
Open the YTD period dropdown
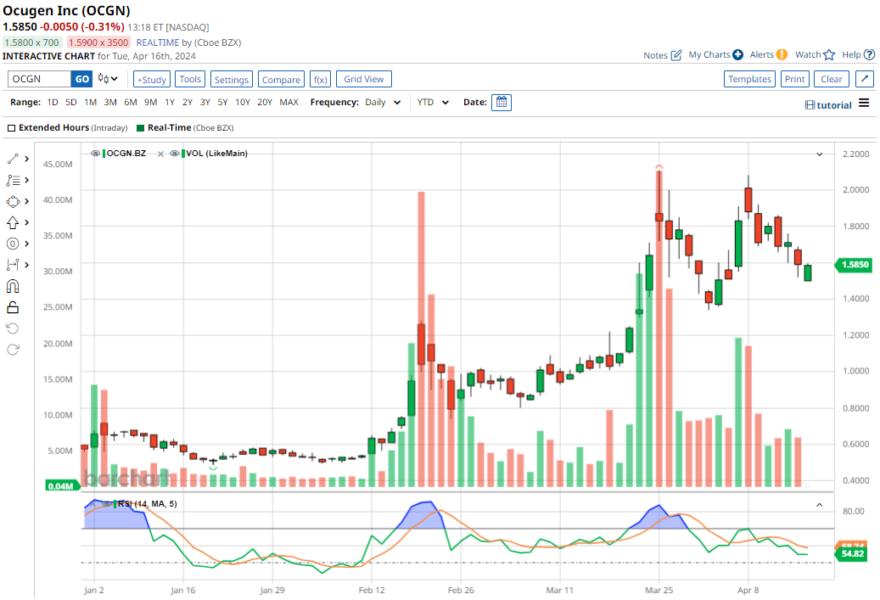(x=432, y=102)
